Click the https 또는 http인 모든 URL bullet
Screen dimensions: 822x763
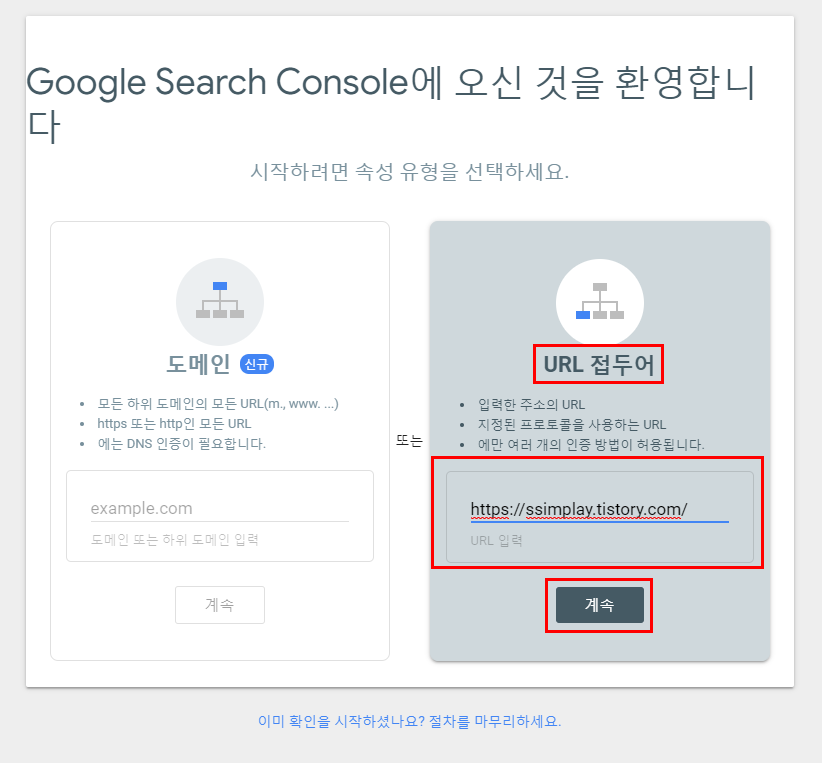(x=174, y=424)
